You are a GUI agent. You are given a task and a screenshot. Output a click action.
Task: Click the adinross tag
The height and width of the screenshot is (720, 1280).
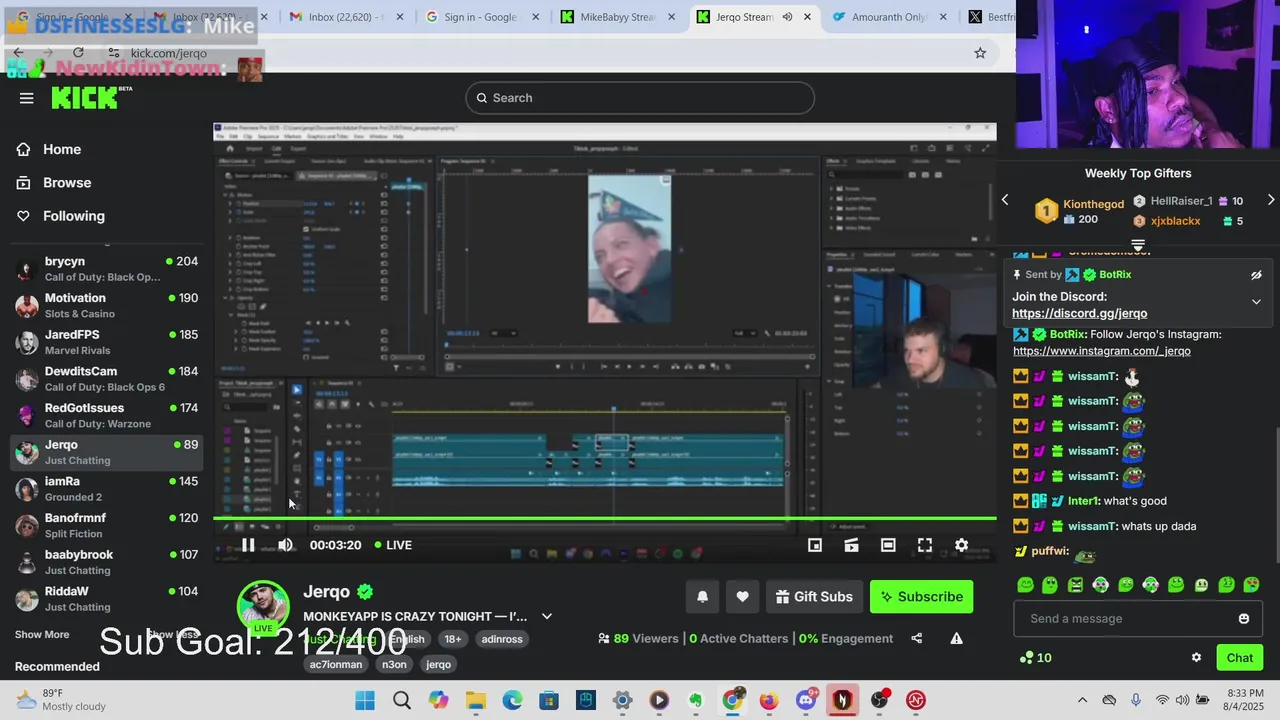pyautogui.click(x=502, y=639)
